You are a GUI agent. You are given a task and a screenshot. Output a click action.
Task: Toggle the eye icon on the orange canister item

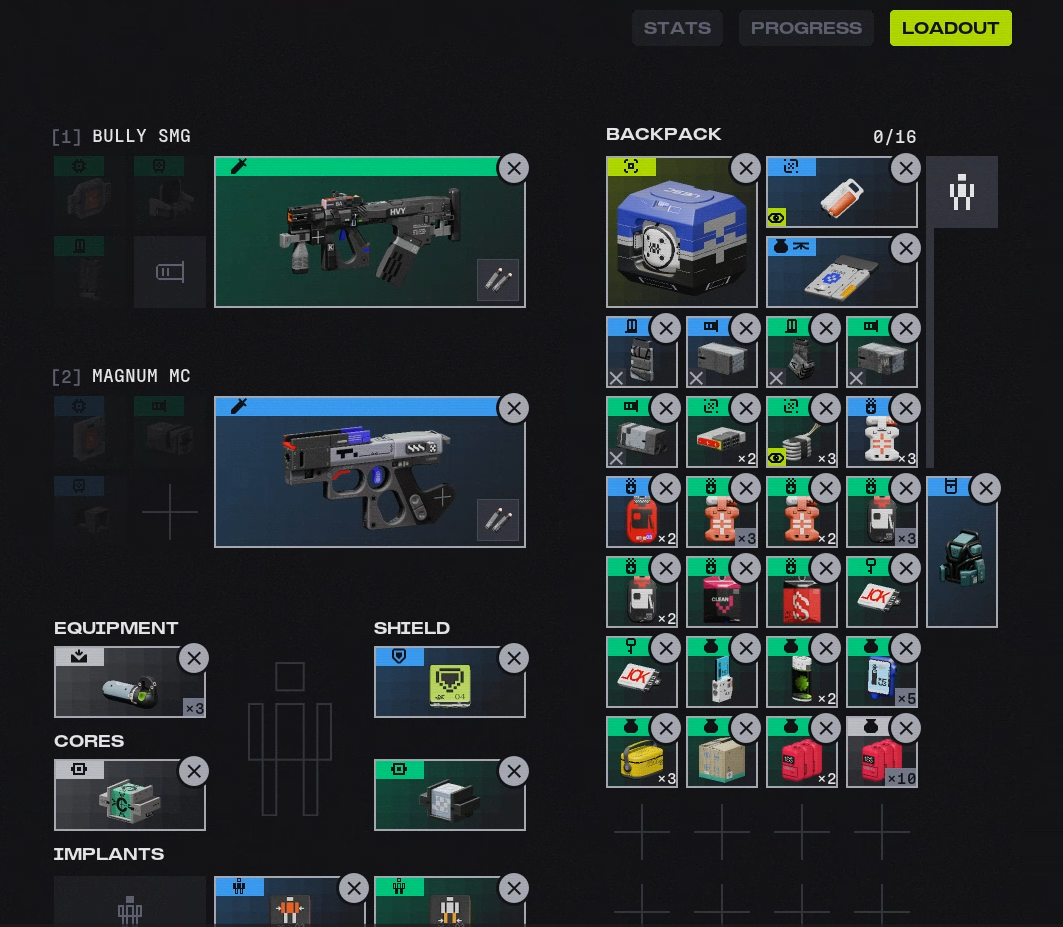(x=777, y=217)
